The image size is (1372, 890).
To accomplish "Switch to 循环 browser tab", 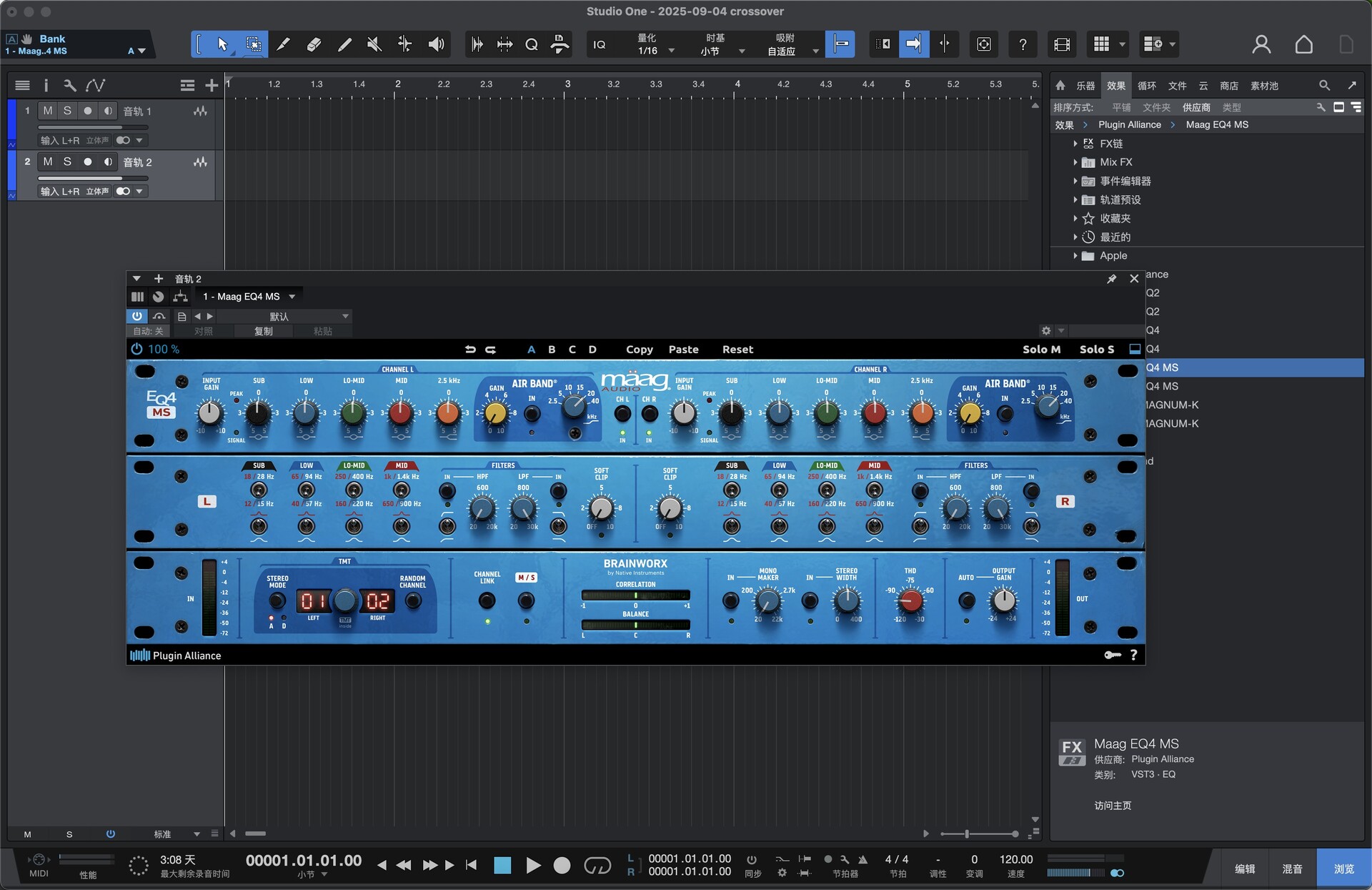I will 1147,86.
